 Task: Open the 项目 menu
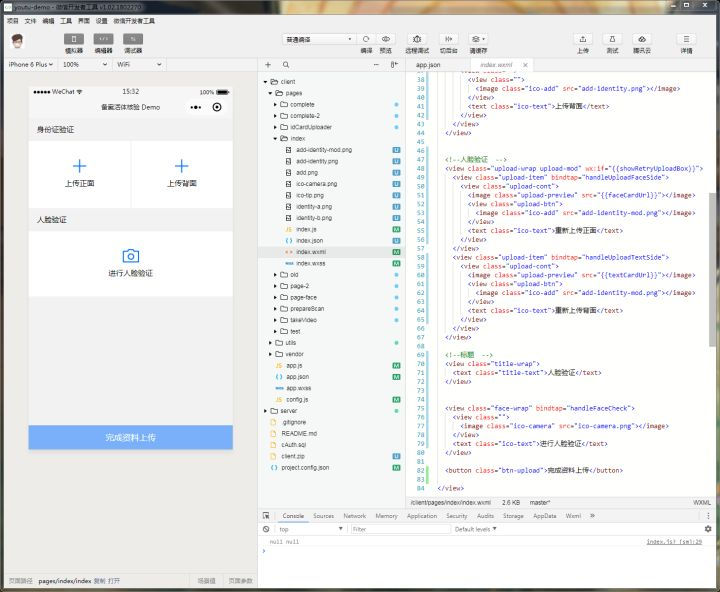click(13, 21)
